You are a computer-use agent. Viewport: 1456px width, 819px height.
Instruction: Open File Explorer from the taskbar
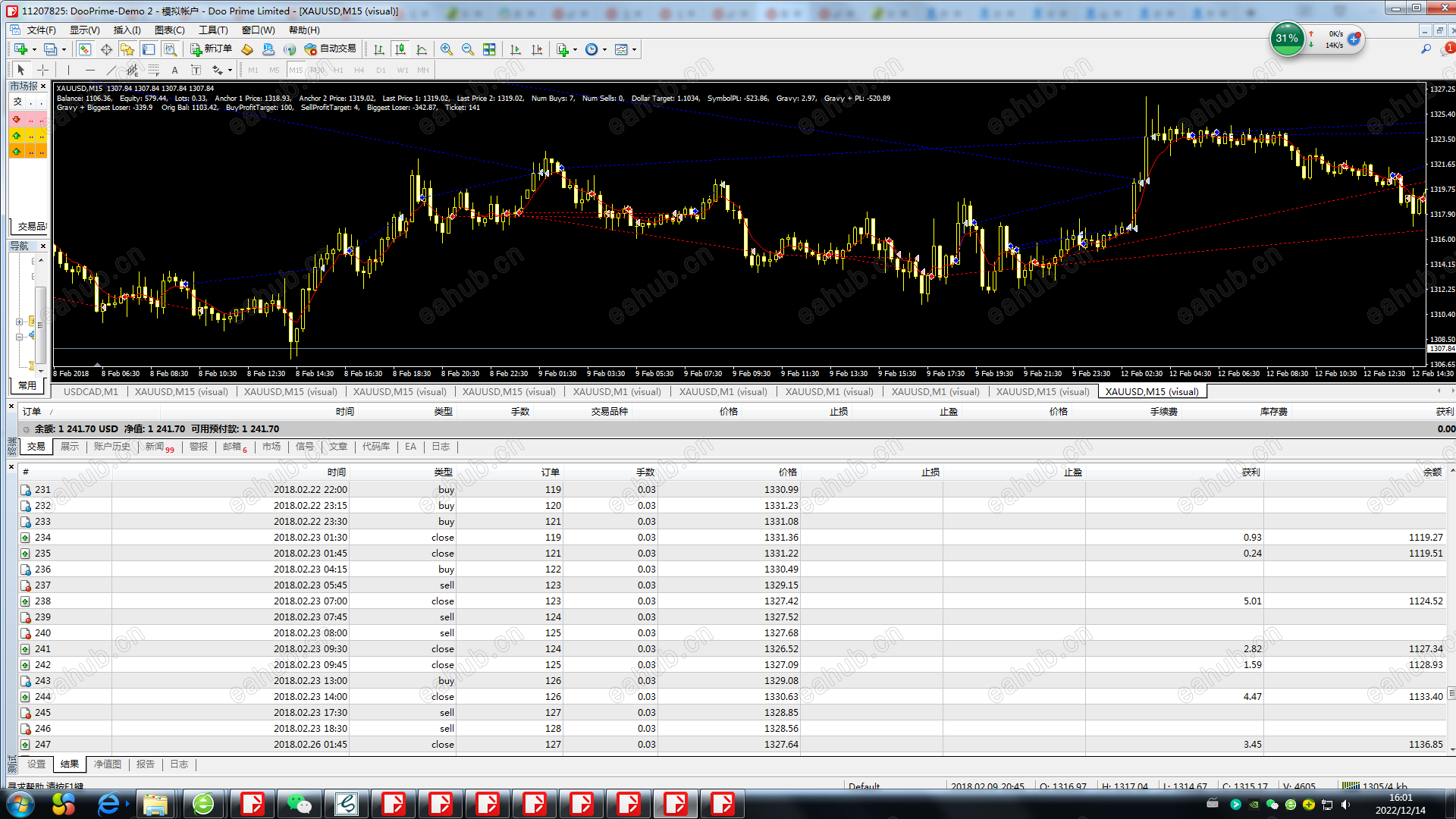pyautogui.click(x=155, y=804)
